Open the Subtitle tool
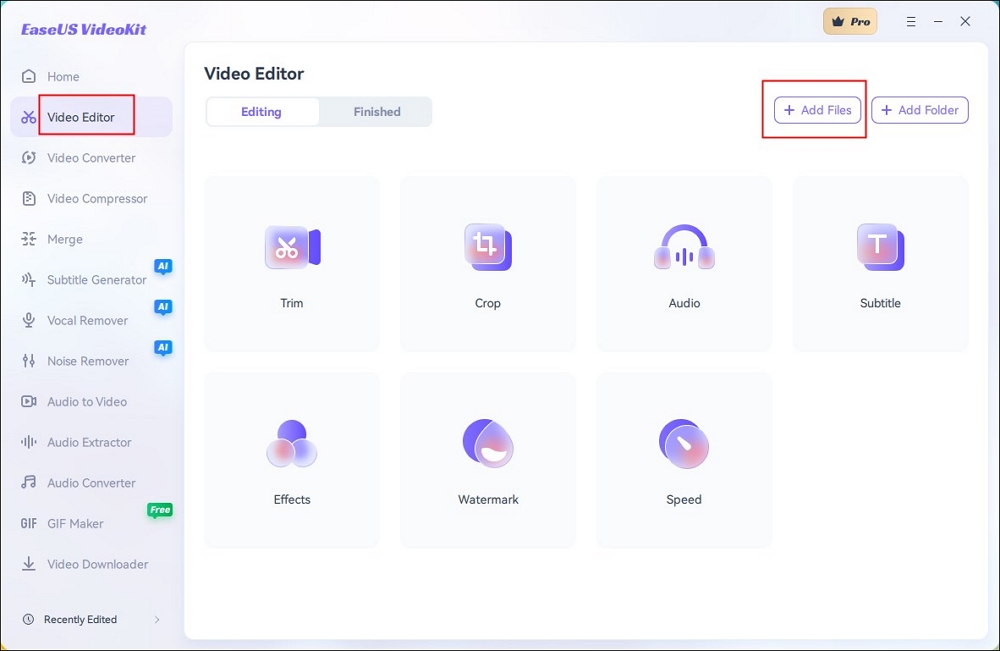This screenshot has width=1000, height=651. [879, 263]
